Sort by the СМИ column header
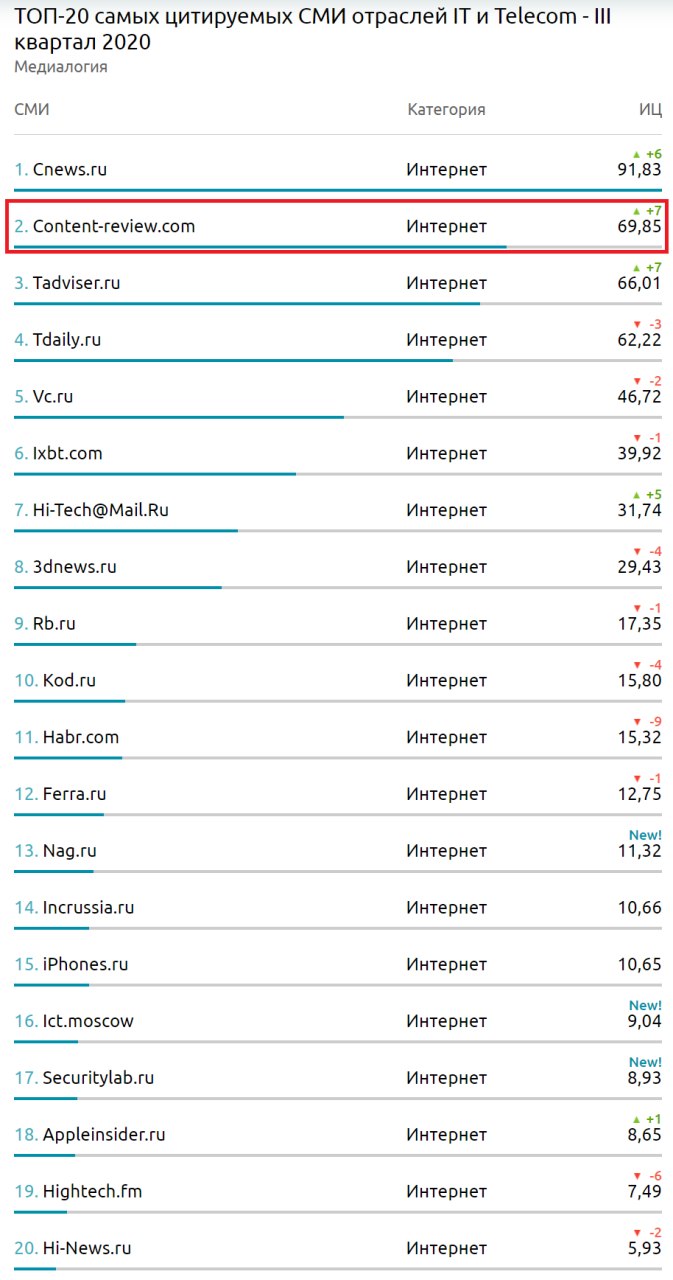The image size is (673, 1280). coord(32,110)
